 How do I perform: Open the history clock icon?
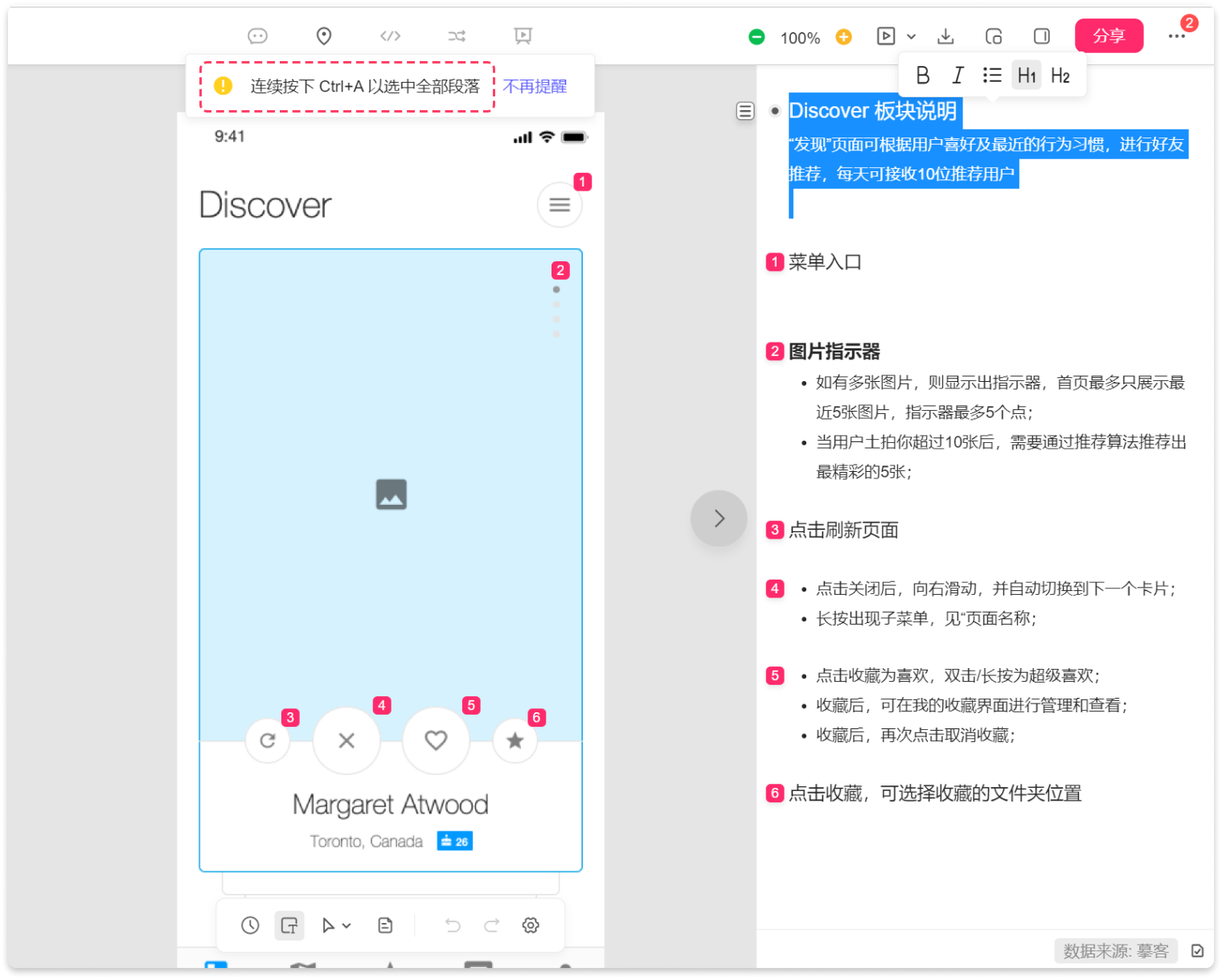[x=250, y=925]
